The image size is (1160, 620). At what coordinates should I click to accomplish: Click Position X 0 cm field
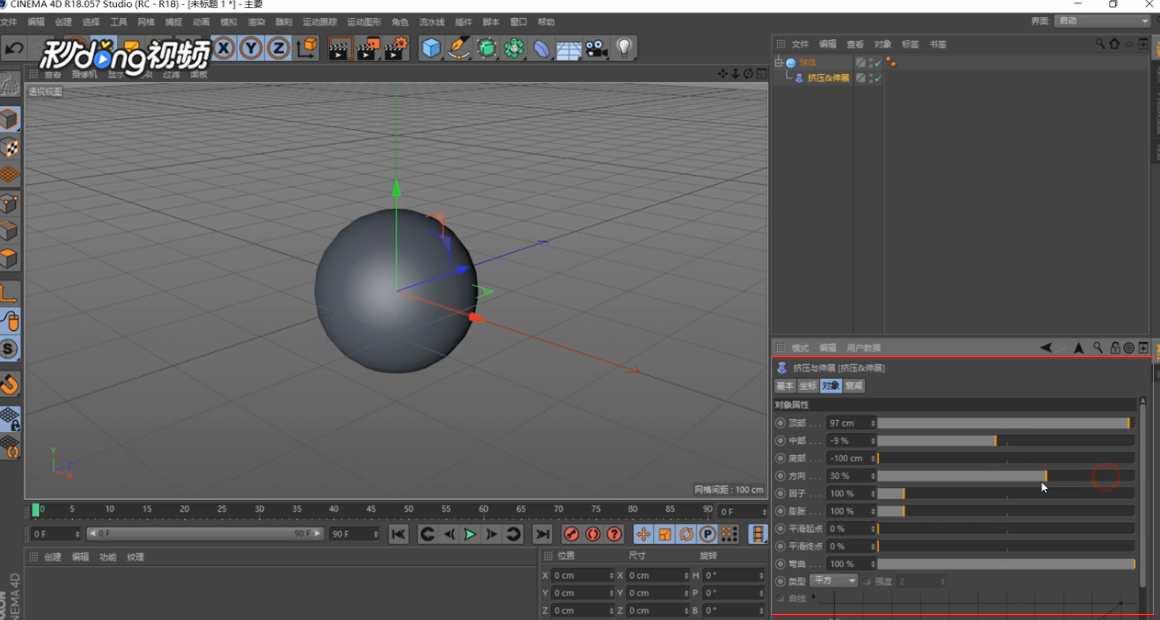click(x=583, y=575)
